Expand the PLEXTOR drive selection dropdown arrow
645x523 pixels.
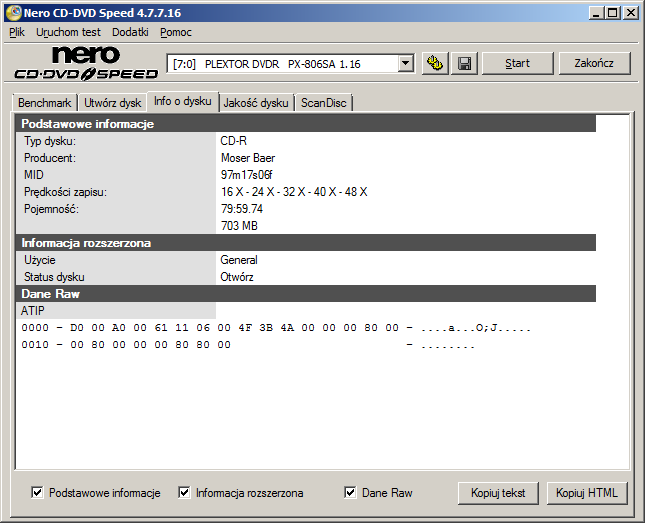point(406,64)
